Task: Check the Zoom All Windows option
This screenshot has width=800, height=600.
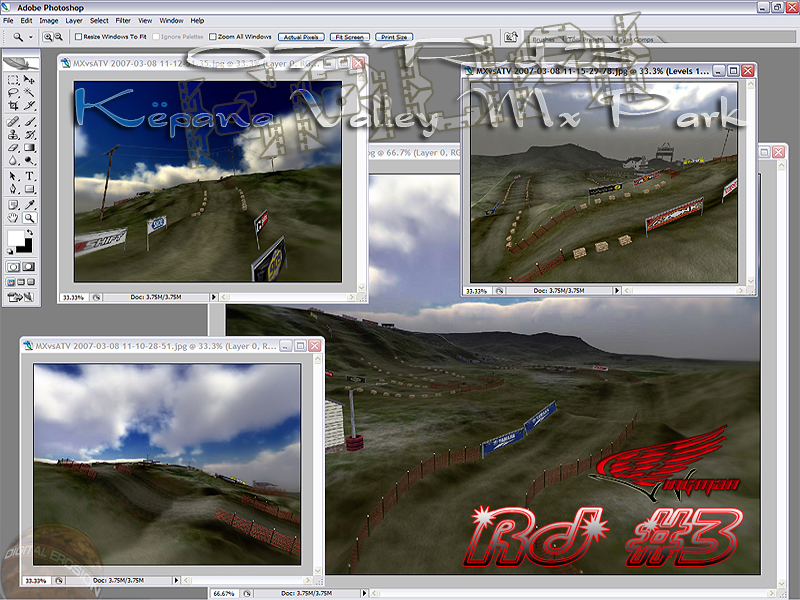Action: point(212,36)
